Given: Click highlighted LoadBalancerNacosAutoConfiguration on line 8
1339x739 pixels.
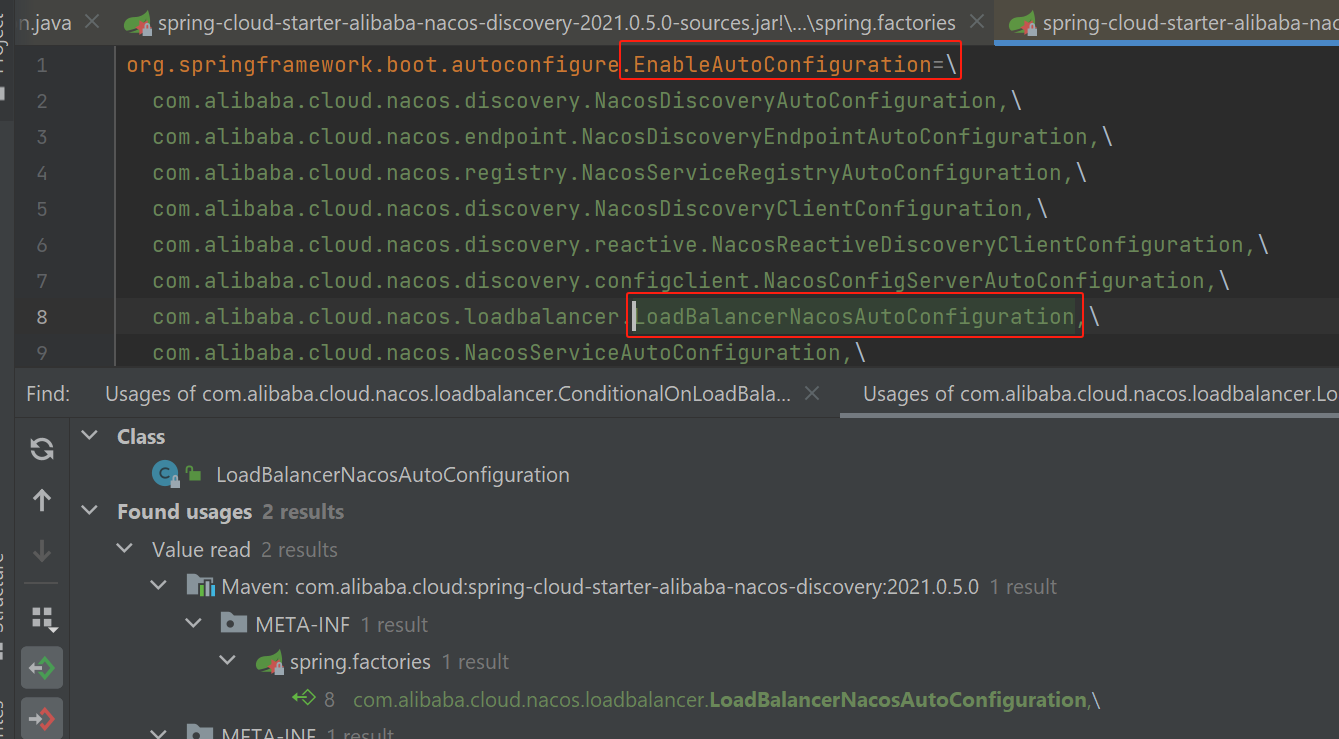Looking at the screenshot, I should point(854,317).
